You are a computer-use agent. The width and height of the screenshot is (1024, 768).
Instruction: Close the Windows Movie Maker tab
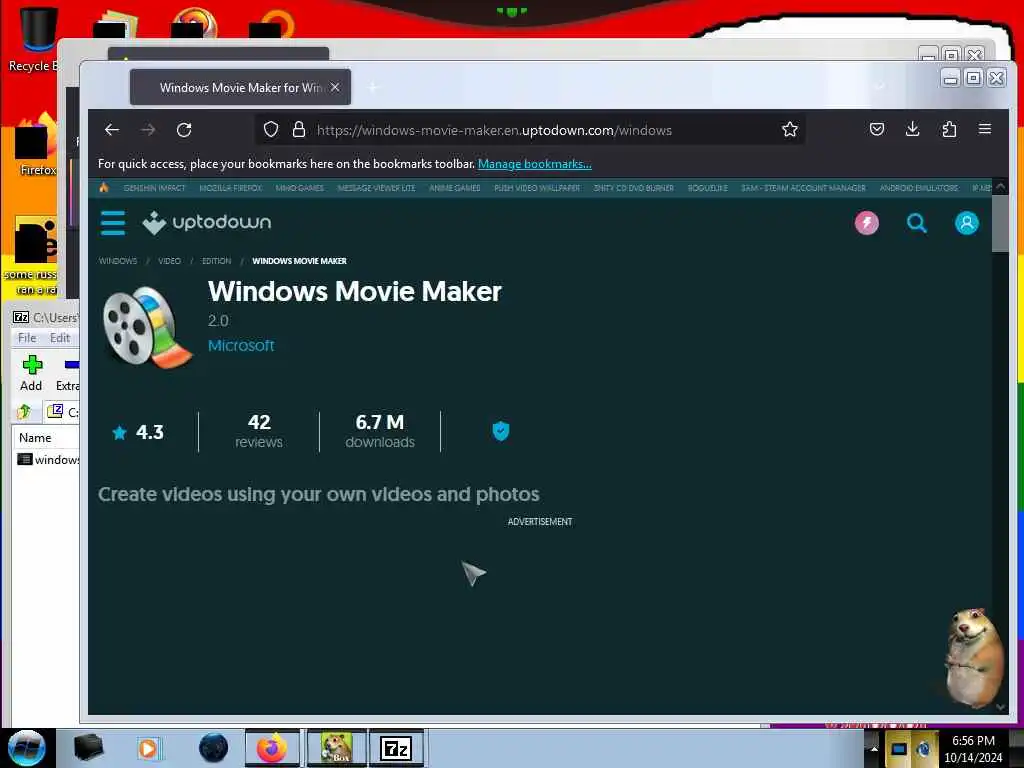click(335, 87)
